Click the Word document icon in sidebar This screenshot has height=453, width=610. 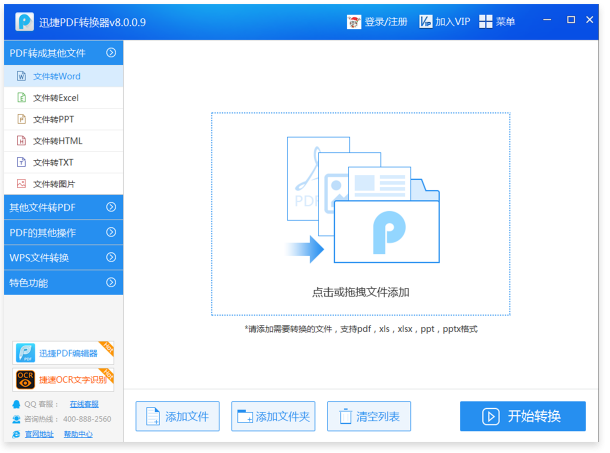coord(21,76)
